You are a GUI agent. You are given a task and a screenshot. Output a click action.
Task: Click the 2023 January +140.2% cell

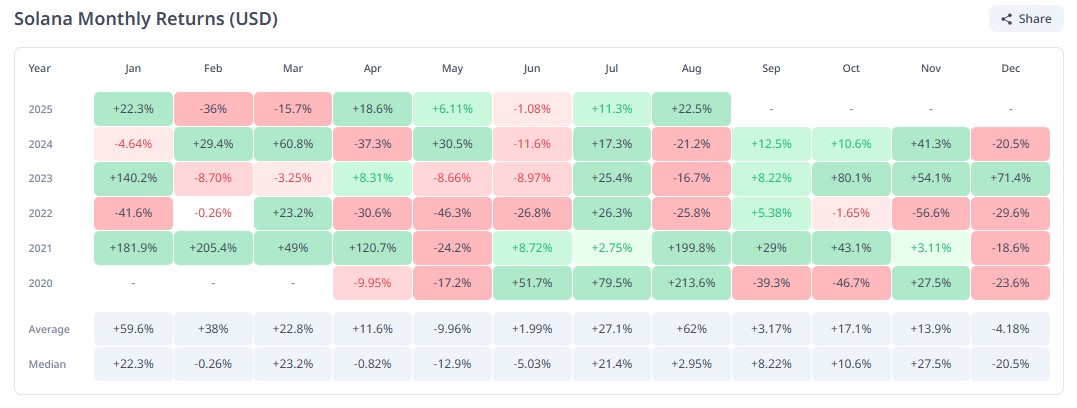coord(133,179)
